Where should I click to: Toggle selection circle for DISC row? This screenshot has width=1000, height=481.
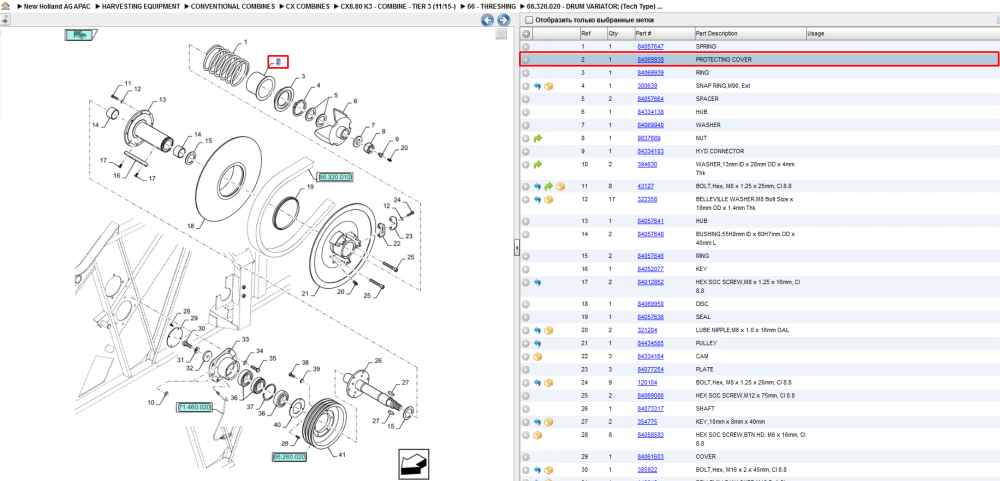(526, 304)
